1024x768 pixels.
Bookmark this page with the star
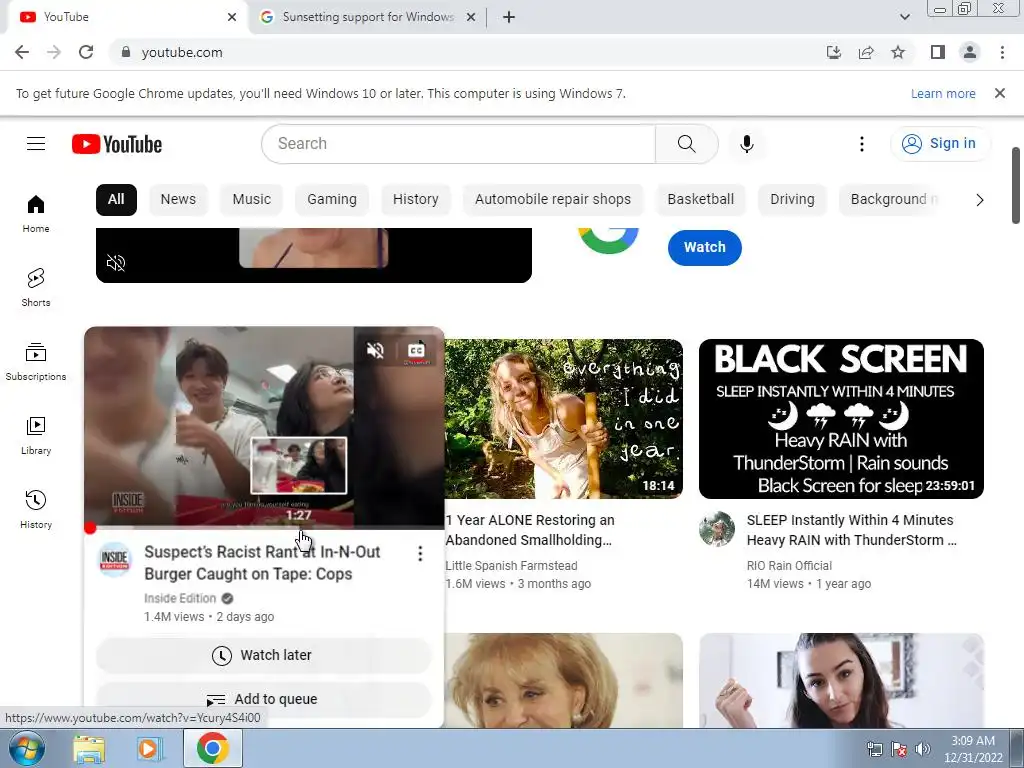point(898,52)
